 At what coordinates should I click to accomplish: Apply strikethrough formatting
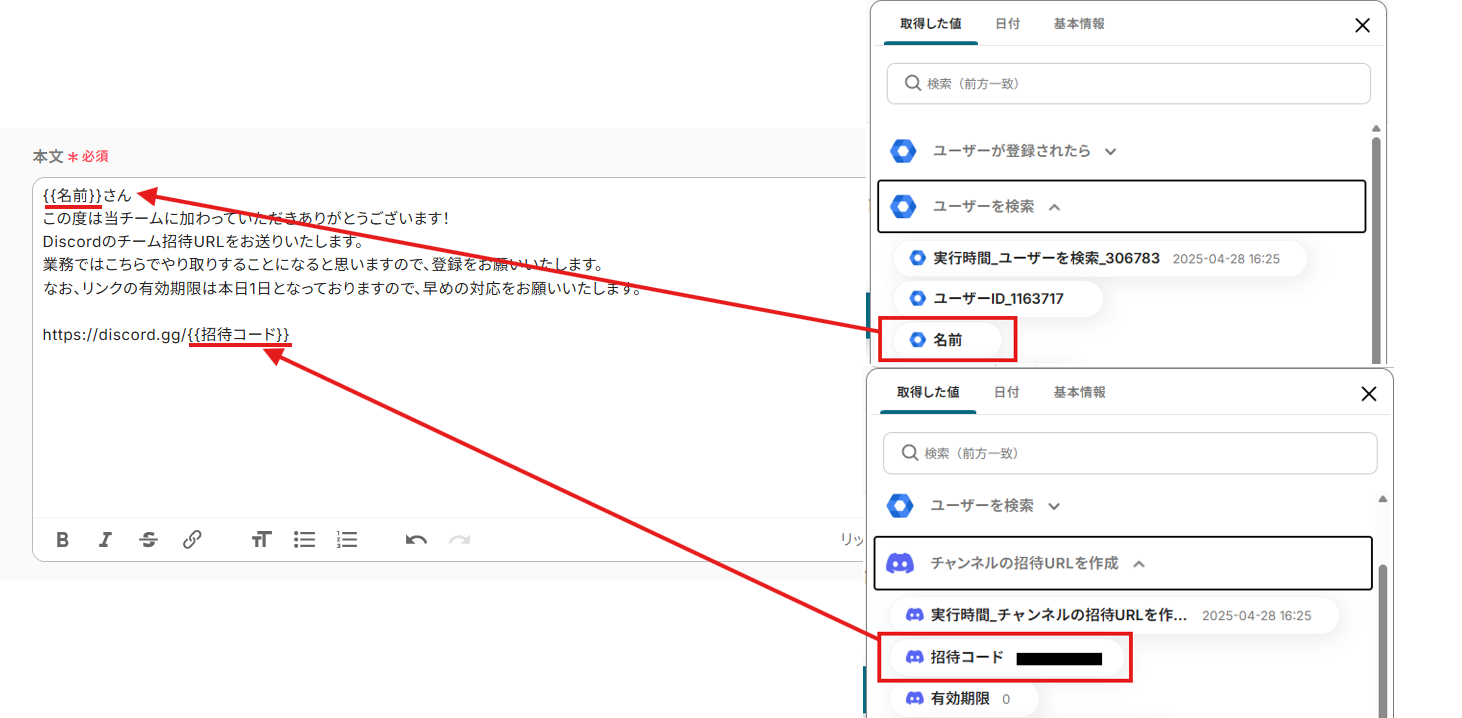pos(149,540)
